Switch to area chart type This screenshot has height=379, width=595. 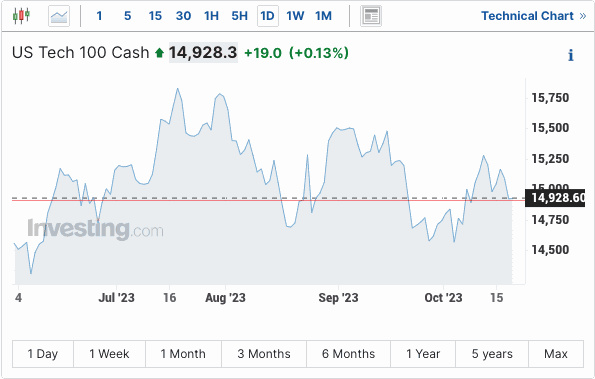click(59, 16)
